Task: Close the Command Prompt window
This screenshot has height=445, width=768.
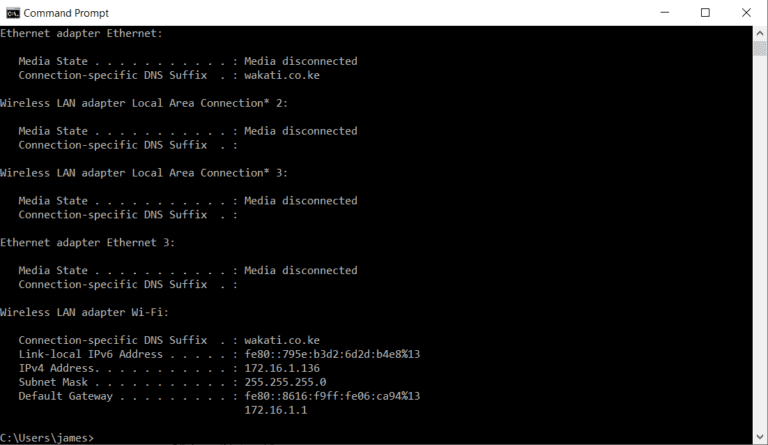Action: pos(746,13)
